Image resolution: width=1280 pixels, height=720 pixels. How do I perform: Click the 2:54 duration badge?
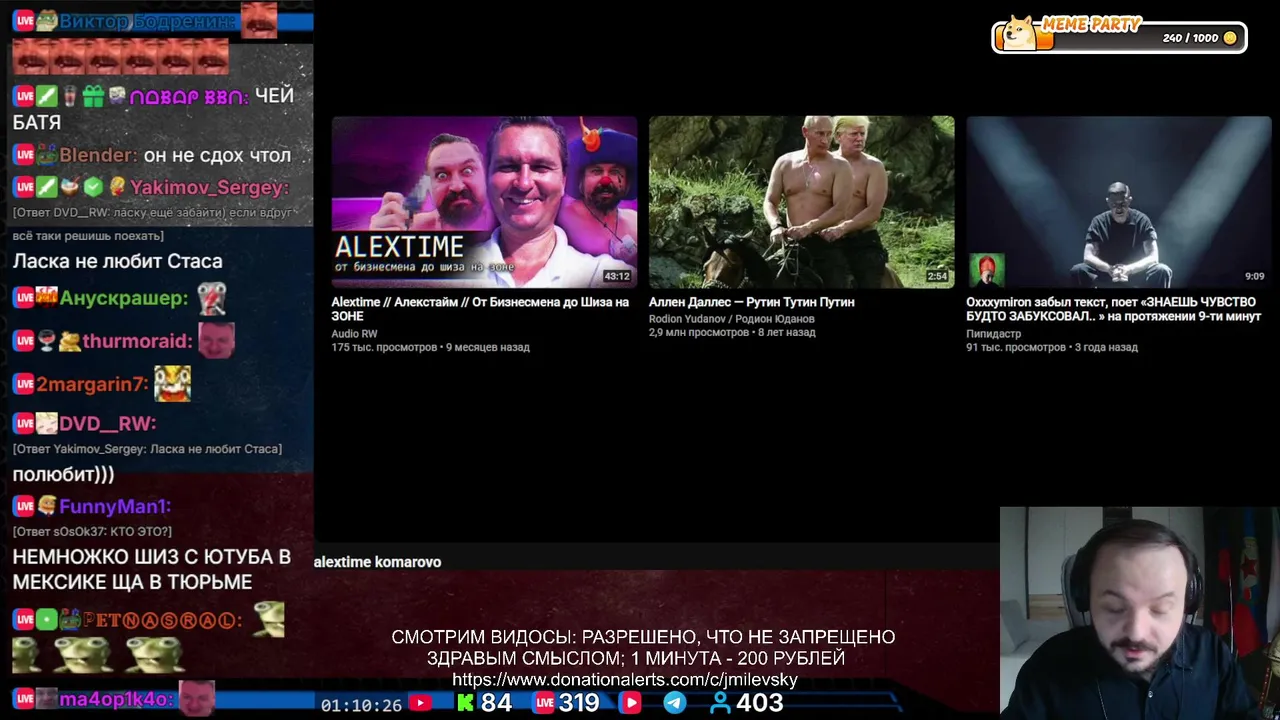click(x=936, y=276)
